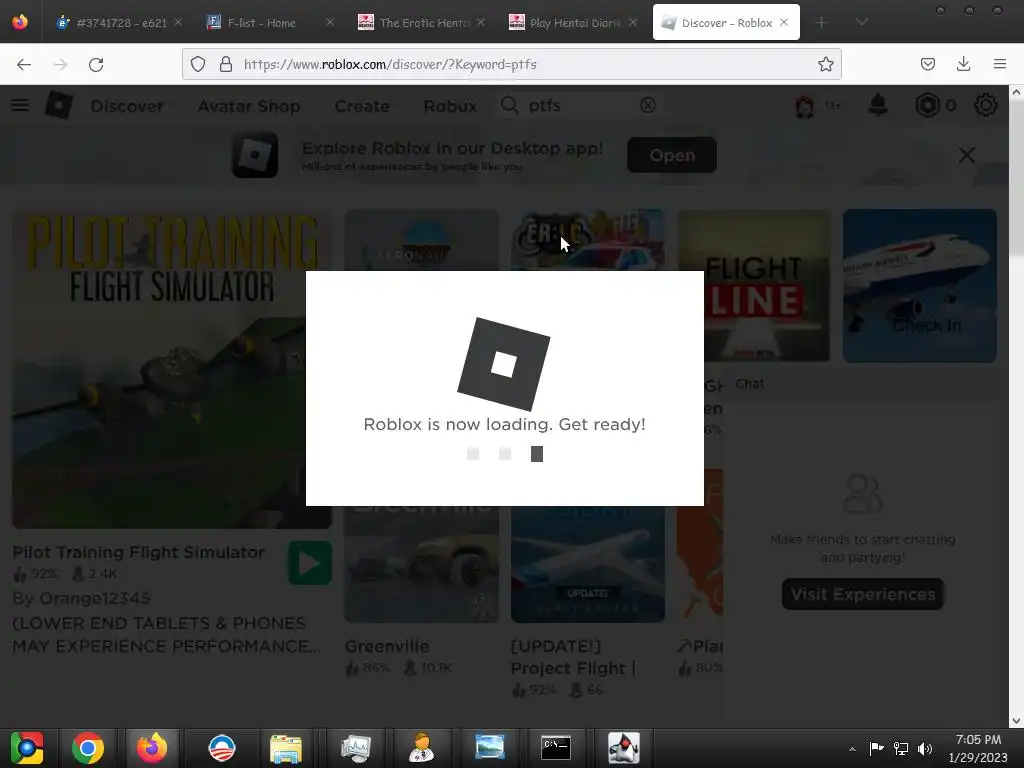
Task: Click the green play button for Pilot Training
Action: coord(310,563)
